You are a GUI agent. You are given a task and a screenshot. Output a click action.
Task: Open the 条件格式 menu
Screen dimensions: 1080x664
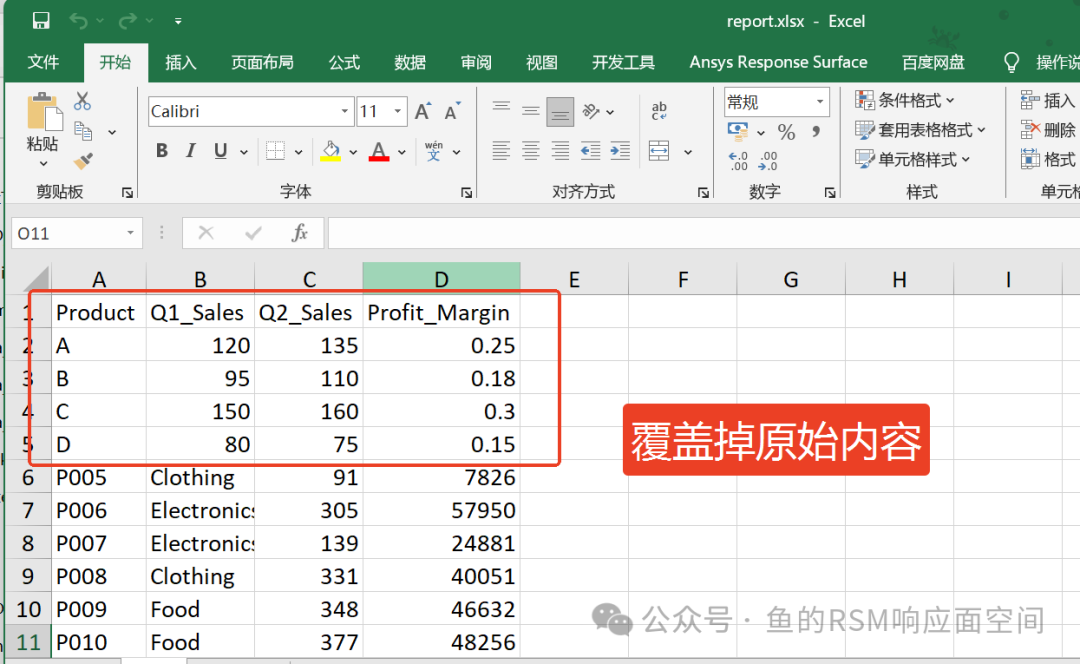point(905,101)
